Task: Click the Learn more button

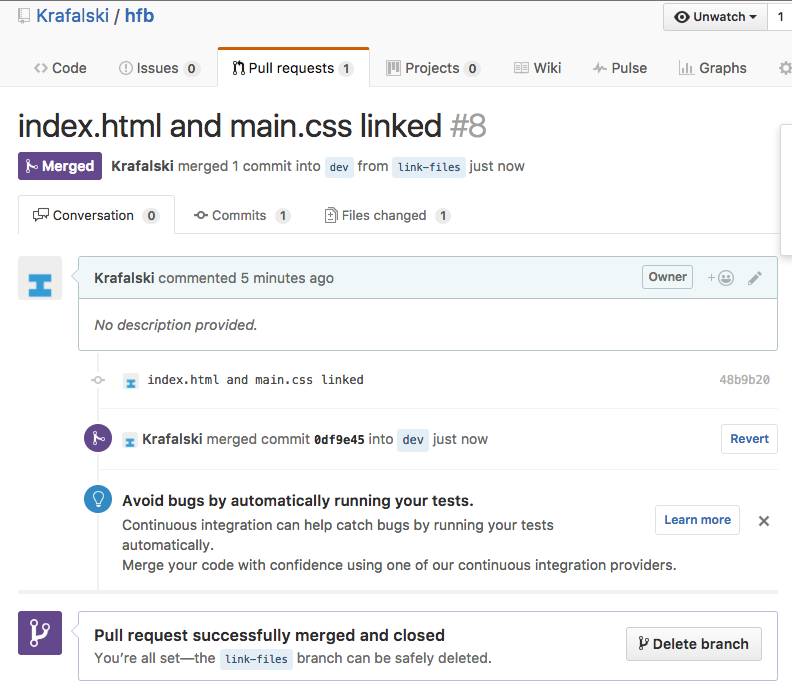Action: (x=697, y=520)
